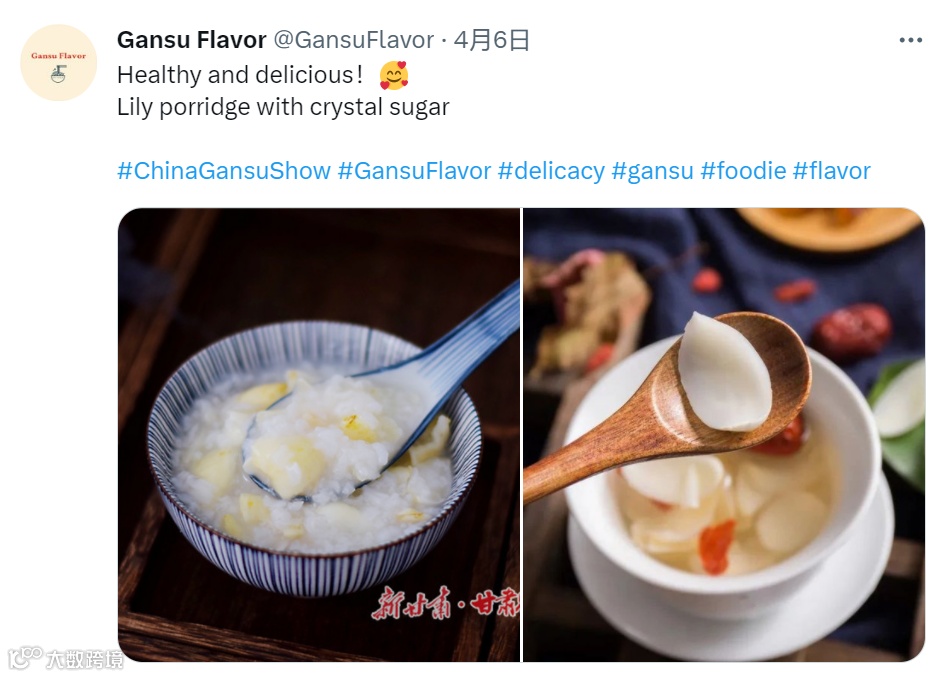This screenshot has height=677, width=948.
Task: Open the Gansu Flavor display name link
Action: (x=192, y=40)
